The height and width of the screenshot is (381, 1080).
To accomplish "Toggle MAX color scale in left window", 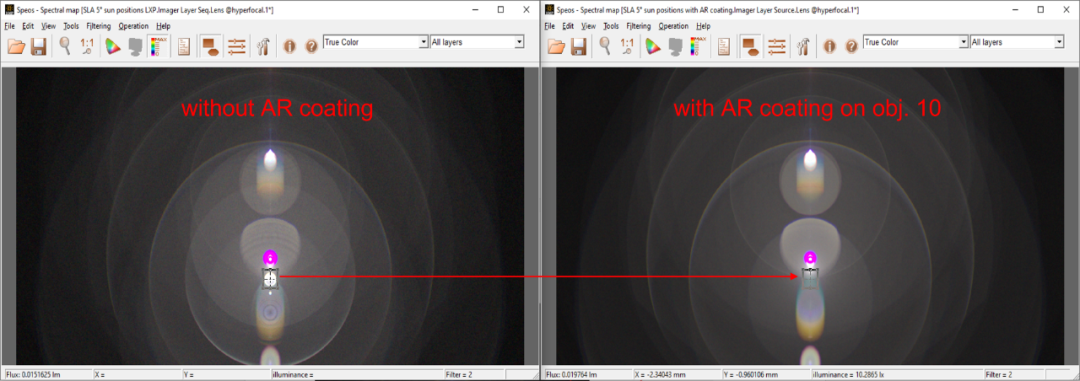I will click(158, 46).
